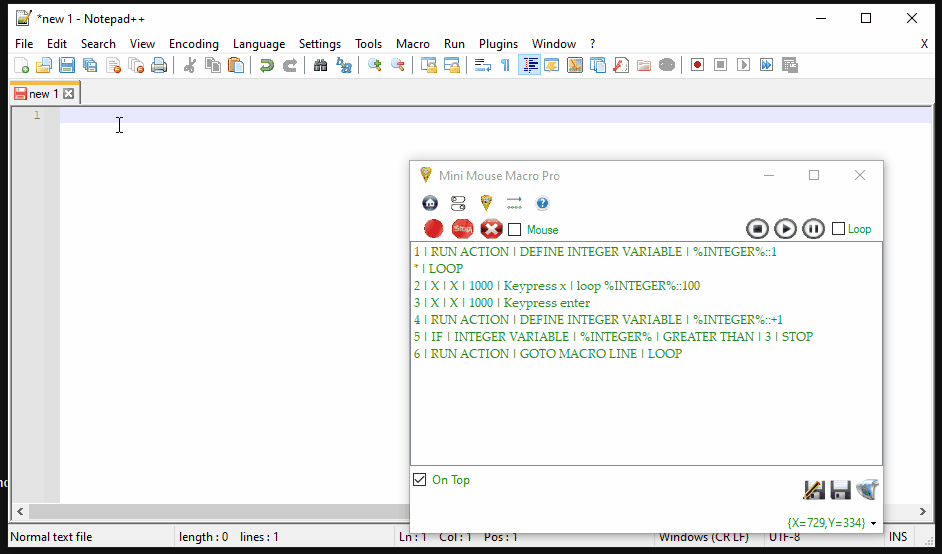Open the Encoding menu
The image size is (942, 554).
pyautogui.click(x=193, y=44)
